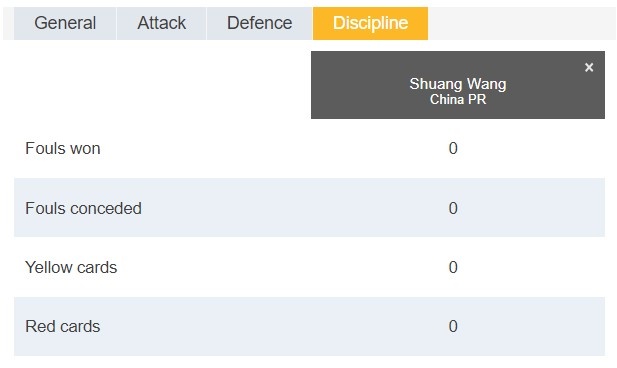Remove Shuang Wang with the X icon
This screenshot has height=368, width=617.
click(589, 67)
